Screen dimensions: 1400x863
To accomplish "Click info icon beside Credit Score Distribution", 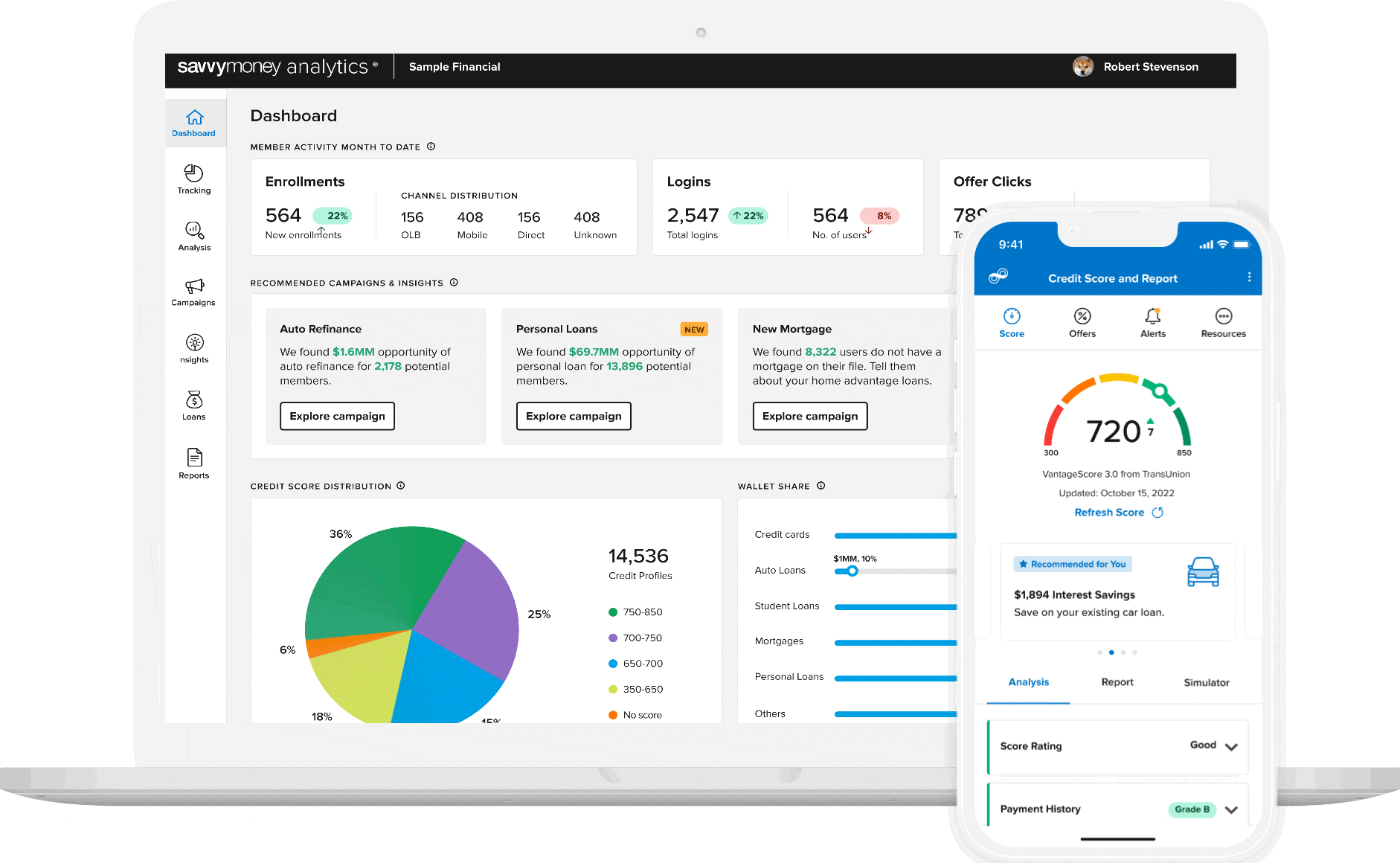I will (x=400, y=486).
